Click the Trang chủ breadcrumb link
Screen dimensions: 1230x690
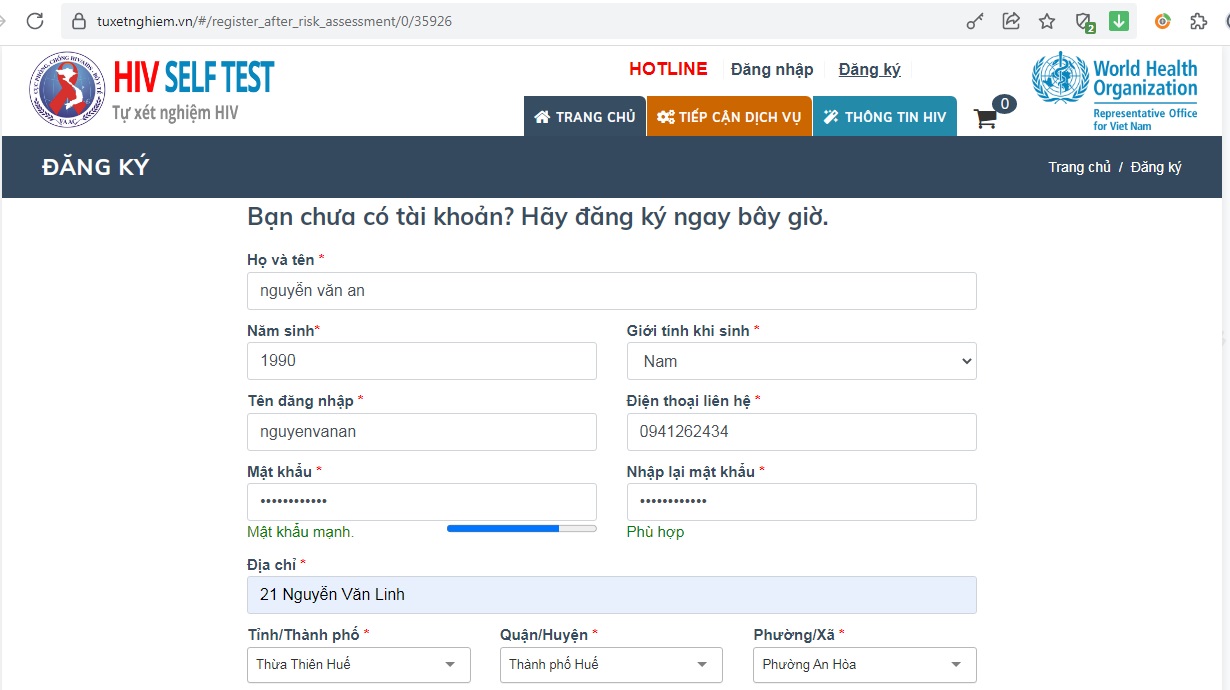(x=1079, y=167)
